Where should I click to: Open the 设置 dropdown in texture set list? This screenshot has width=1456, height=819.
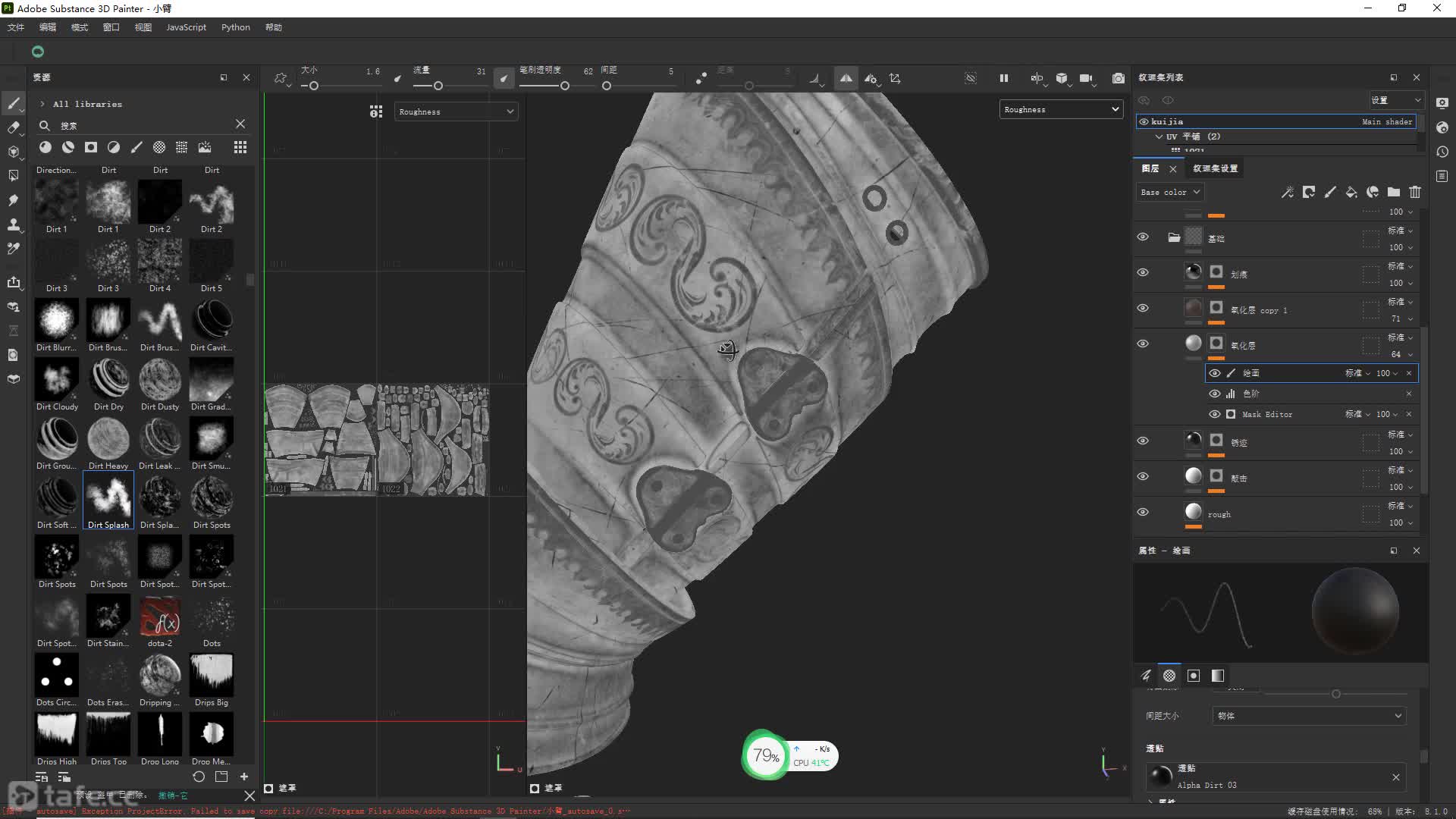(1395, 100)
